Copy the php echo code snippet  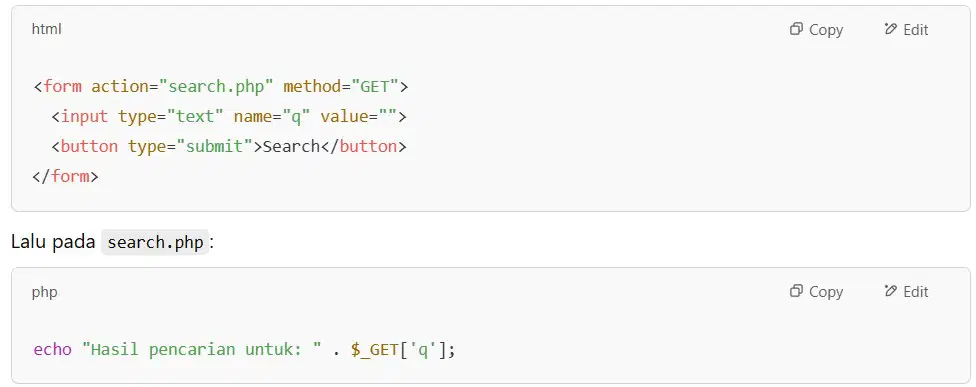coord(816,291)
